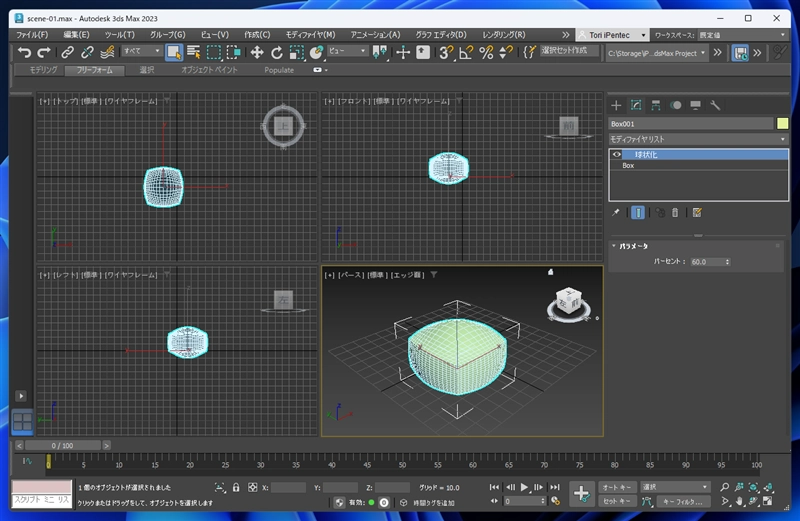The height and width of the screenshot is (521, 800).
Task: Toggle Show End Result button
Action: coord(638,213)
